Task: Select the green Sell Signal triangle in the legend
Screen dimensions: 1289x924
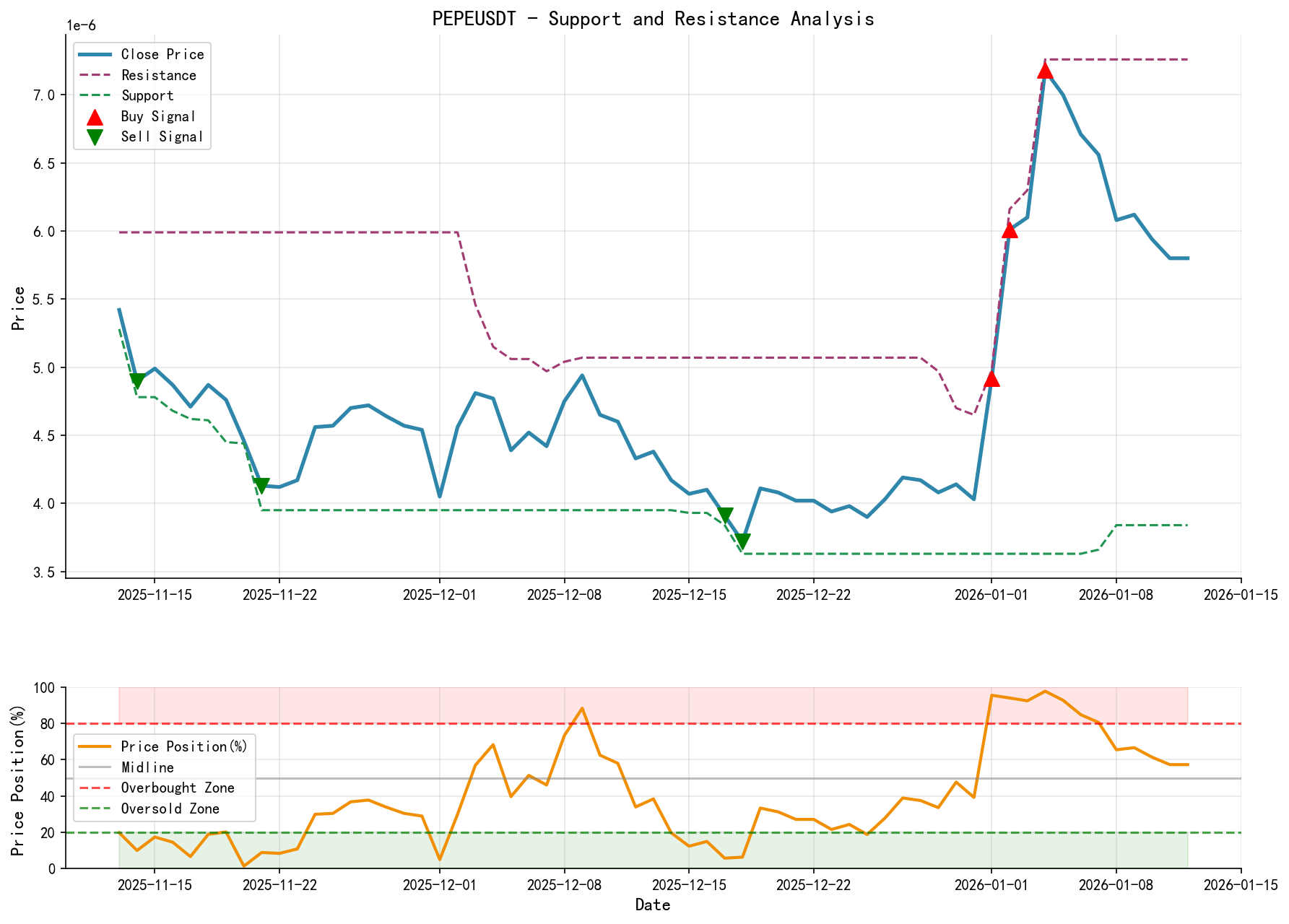Action: click(x=94, y=136)
